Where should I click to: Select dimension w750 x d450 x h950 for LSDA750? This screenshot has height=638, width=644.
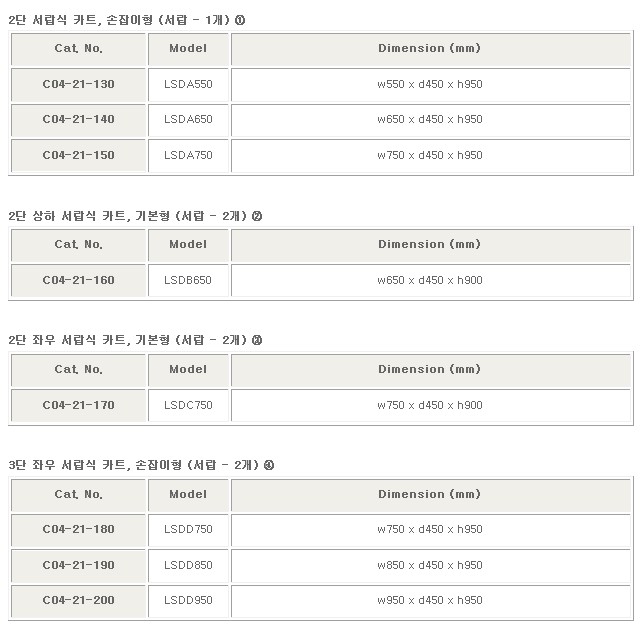click(x=430, y=156)
